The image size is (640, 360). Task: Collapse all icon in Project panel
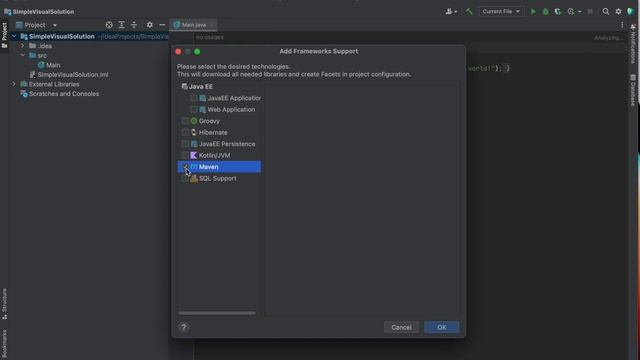134,25
